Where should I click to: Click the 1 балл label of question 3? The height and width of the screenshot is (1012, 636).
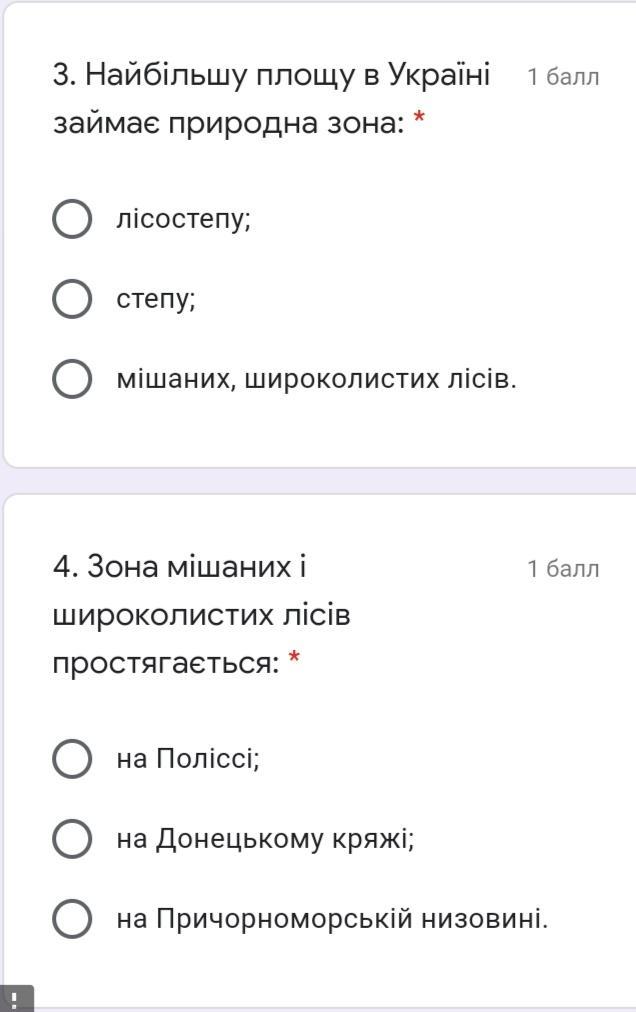pyautogui.click(x=563, y=77)
